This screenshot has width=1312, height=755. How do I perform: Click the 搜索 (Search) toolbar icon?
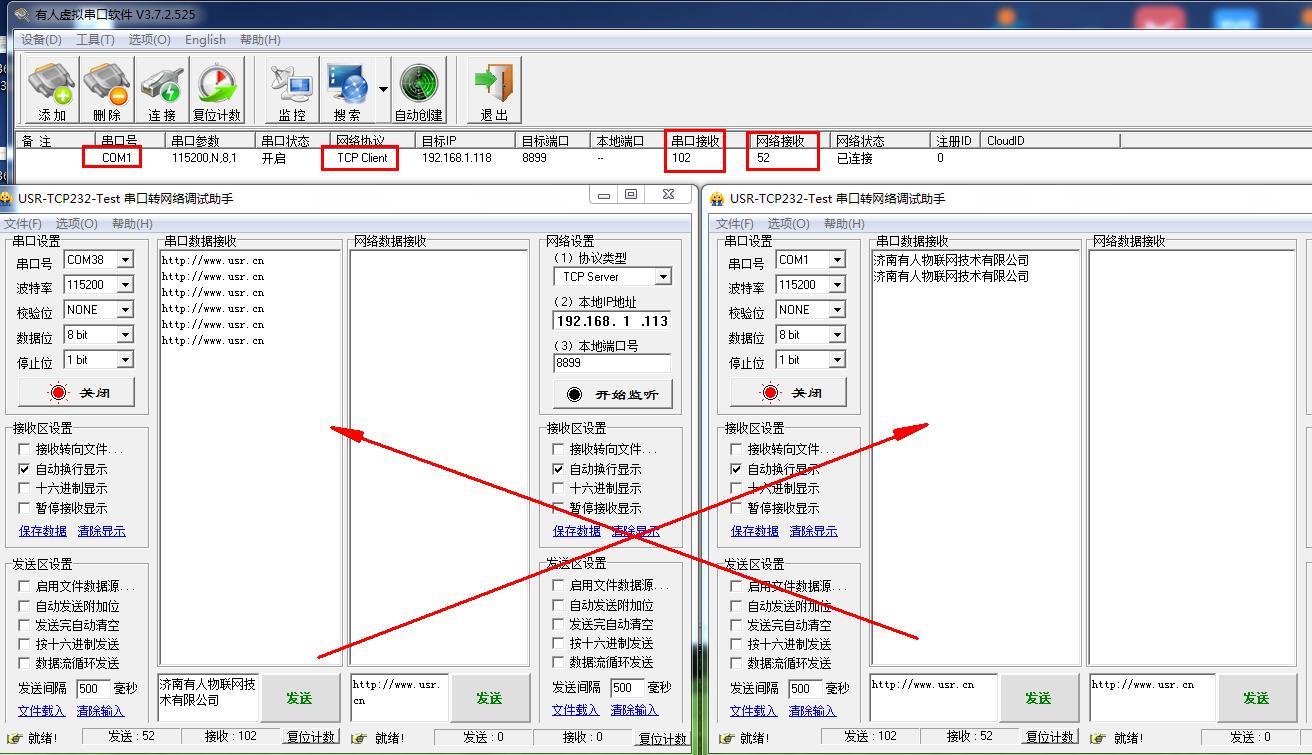tap(347, 90)
